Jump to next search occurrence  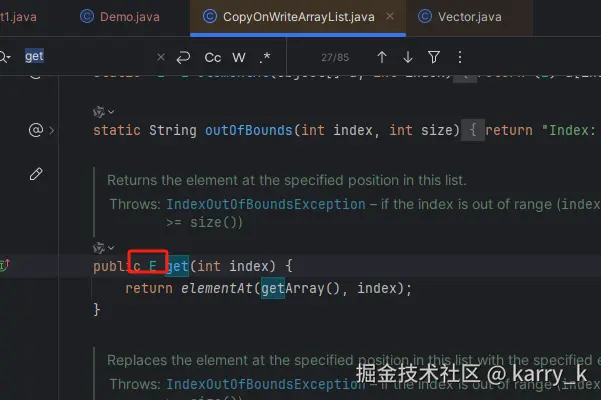(x=408, y=57)
